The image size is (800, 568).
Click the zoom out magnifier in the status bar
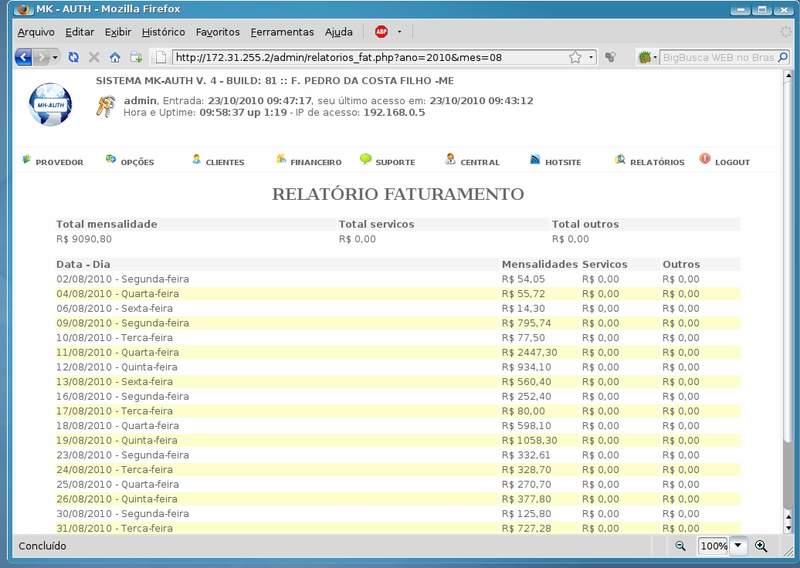[x=680, y=546]
